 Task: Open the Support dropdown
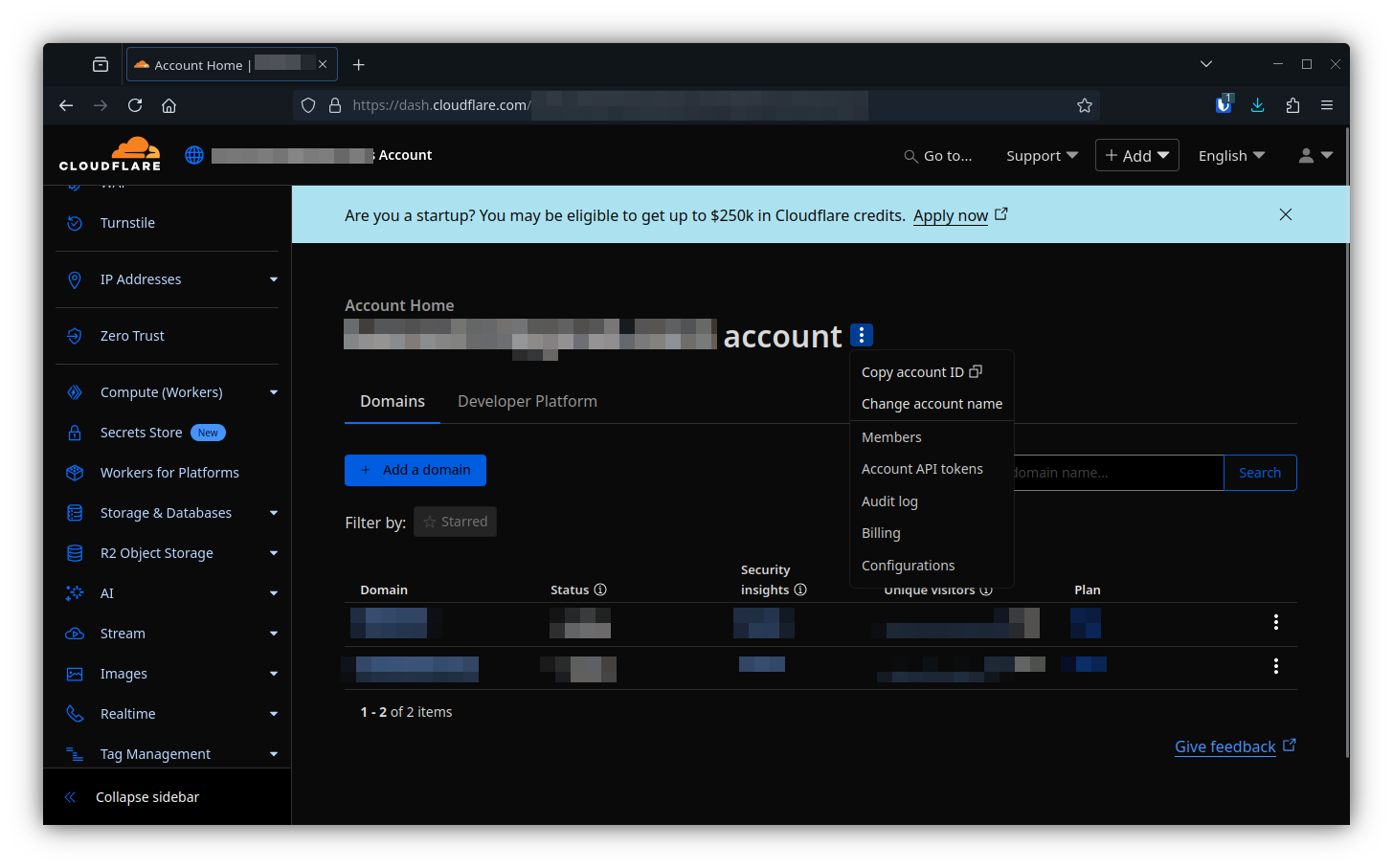[1042, 156]
